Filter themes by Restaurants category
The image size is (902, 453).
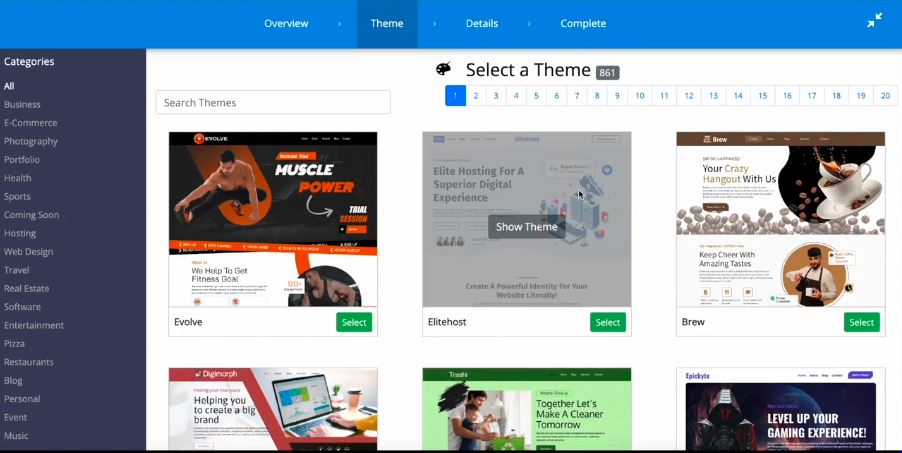pyautogui.click(x=28, y=362)
